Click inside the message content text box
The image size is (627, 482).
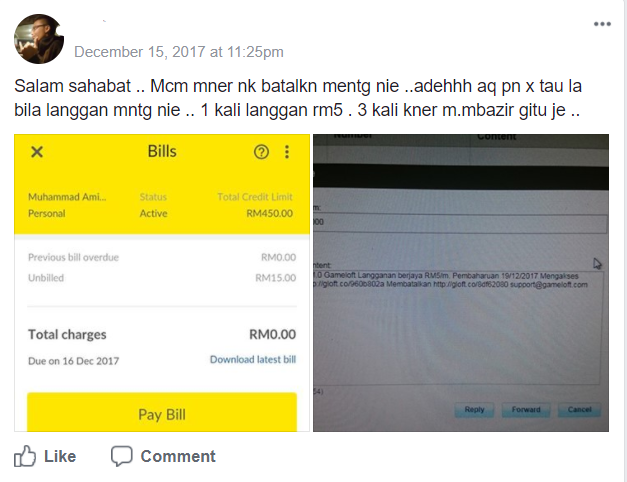tap(458, 328)
